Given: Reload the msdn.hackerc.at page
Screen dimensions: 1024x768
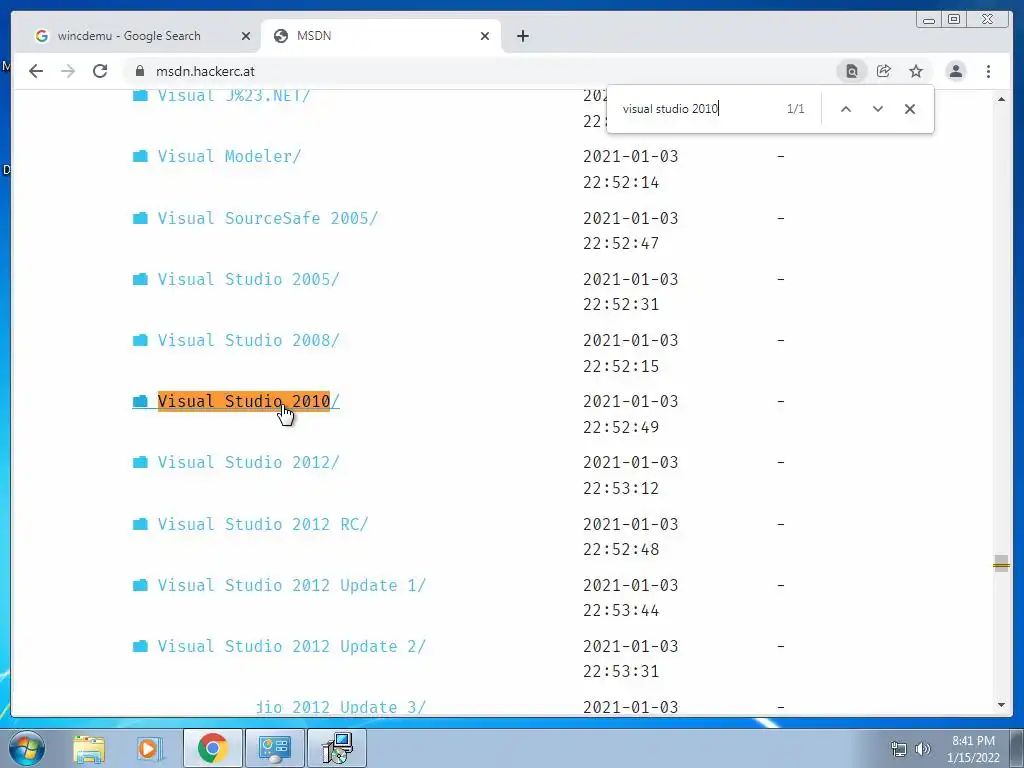Looking at the screenshot, I should pos(100,71).
